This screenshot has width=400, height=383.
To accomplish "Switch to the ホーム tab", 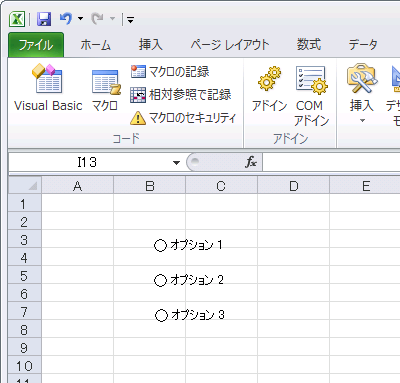I will 95,45.
